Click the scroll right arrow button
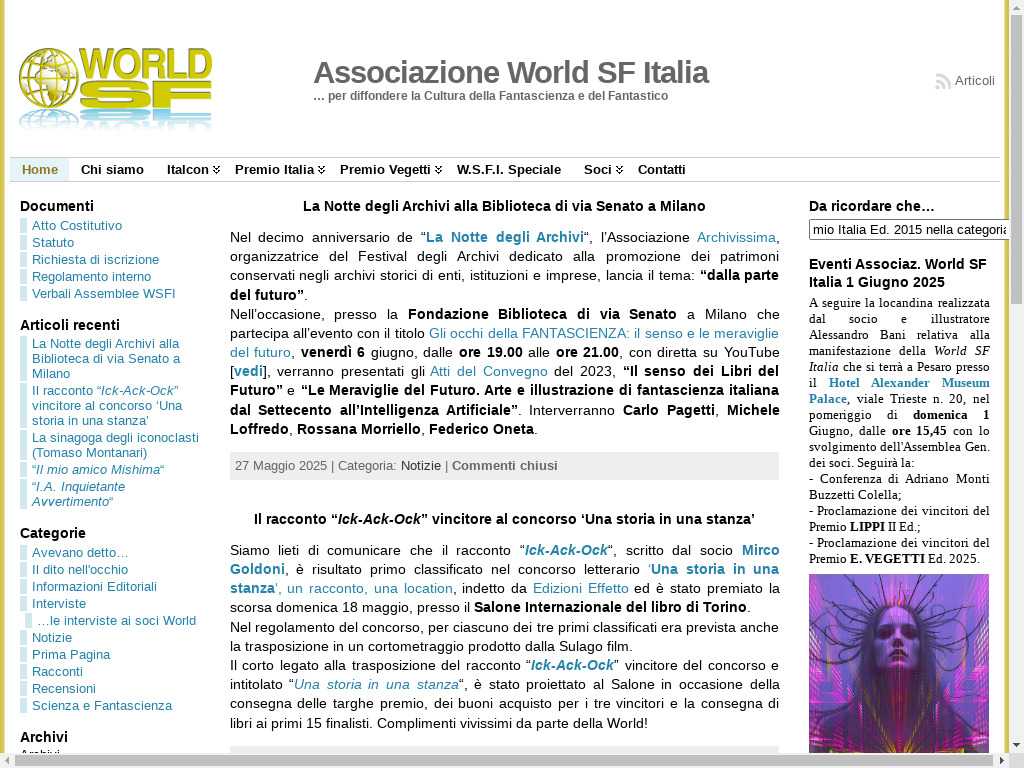 (1004, 761)
